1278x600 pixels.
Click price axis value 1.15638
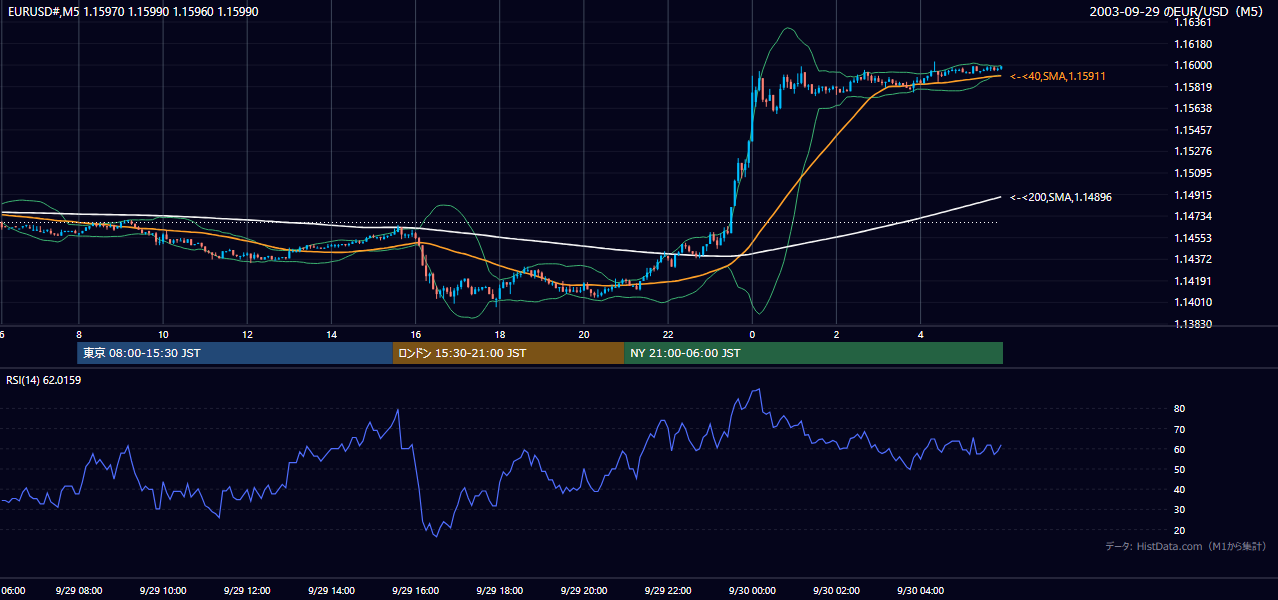pyautogui.click(x=1193, y=108)
